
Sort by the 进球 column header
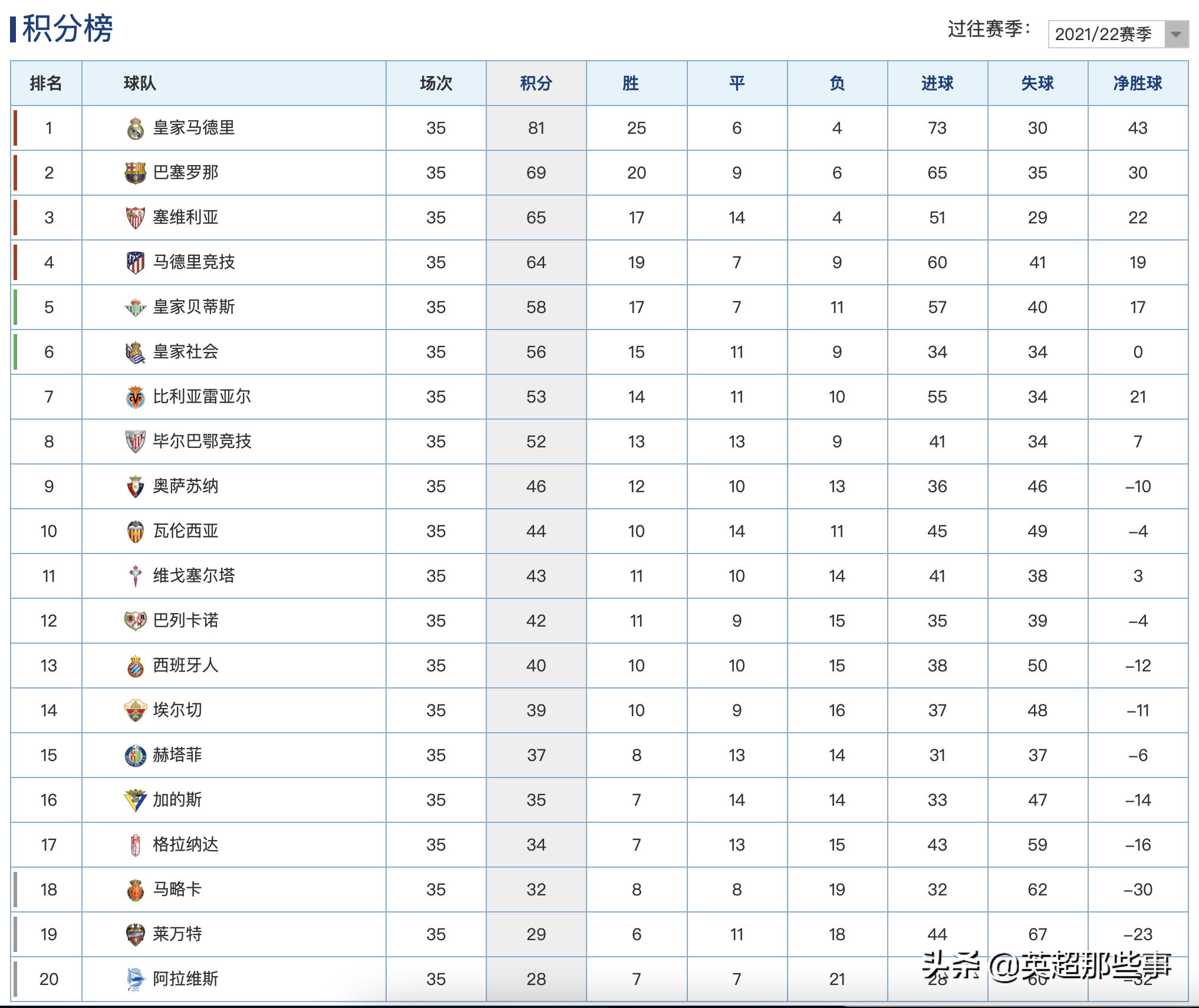tap(937, 83)
